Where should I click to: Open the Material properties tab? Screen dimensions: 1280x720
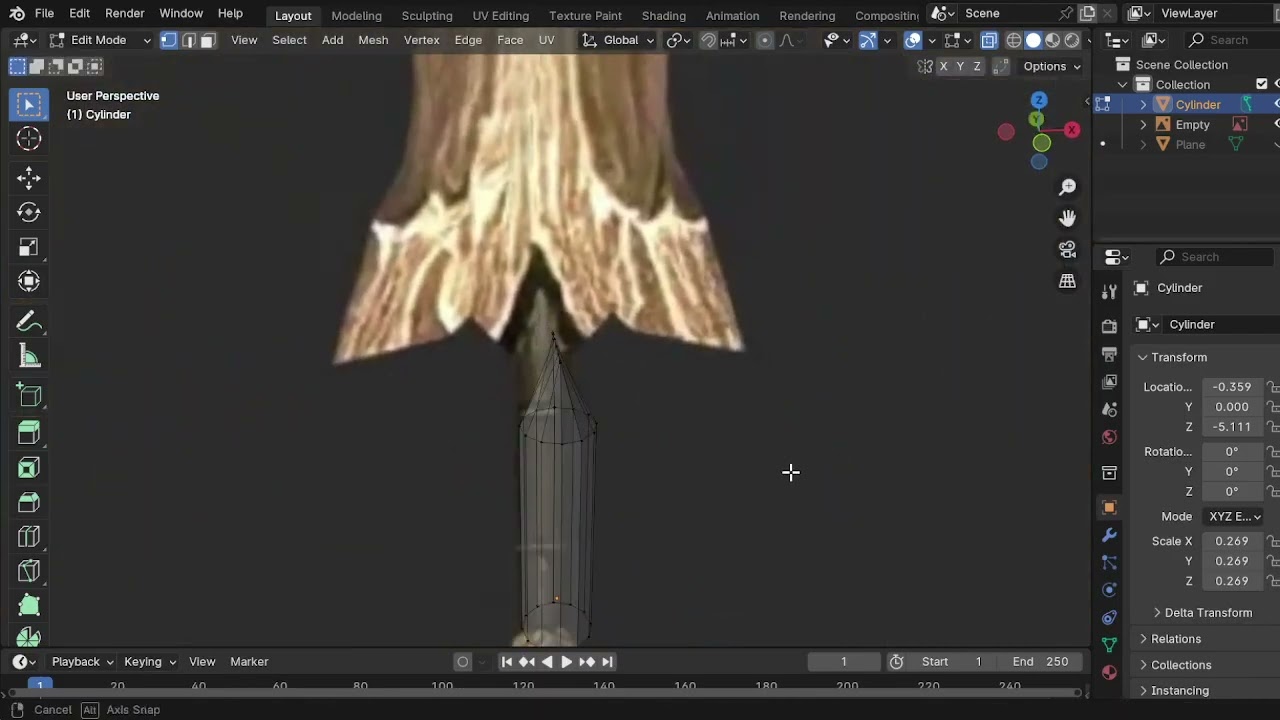click(1109, 672)
